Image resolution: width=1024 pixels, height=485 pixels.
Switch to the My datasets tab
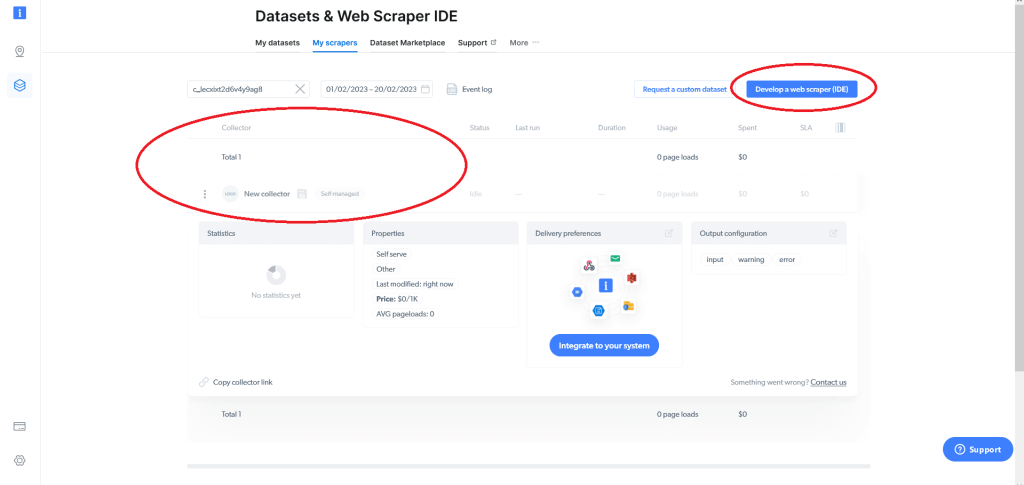coord(275,43)
